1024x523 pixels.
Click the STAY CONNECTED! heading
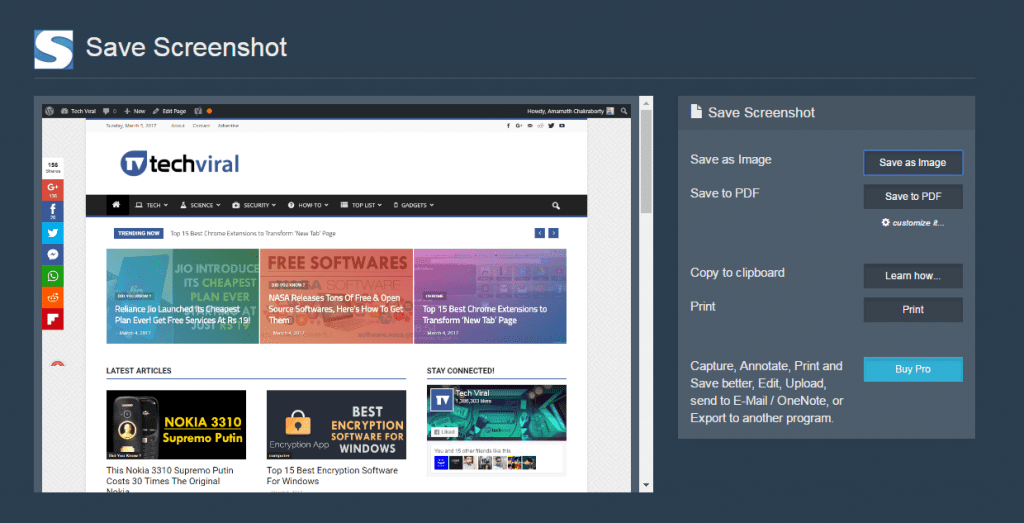(x=460, y=371)
